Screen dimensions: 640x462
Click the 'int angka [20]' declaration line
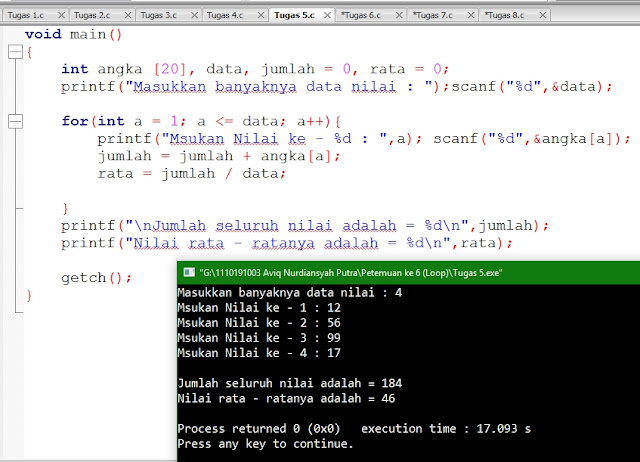[255, 69]
